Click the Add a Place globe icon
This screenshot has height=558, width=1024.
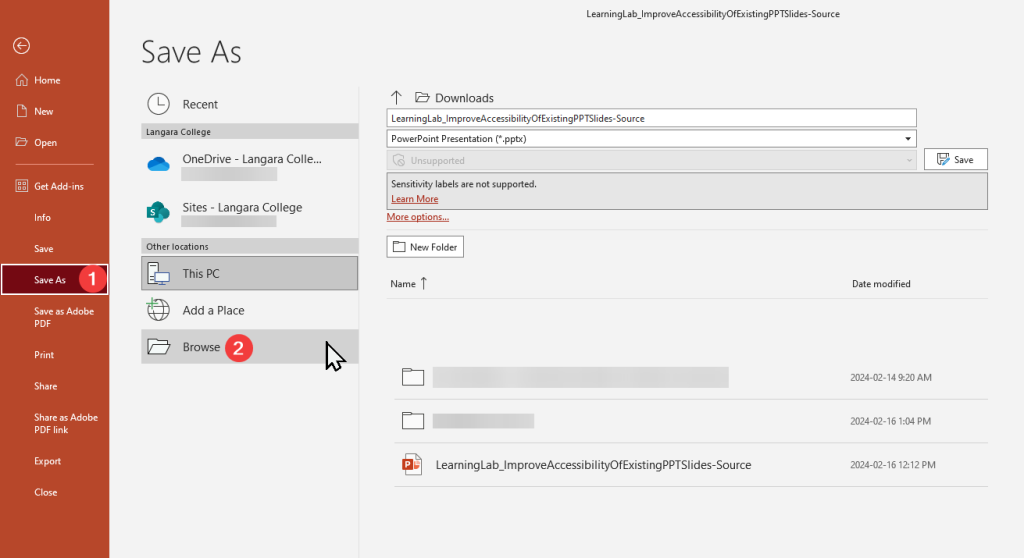coord(158,310)
